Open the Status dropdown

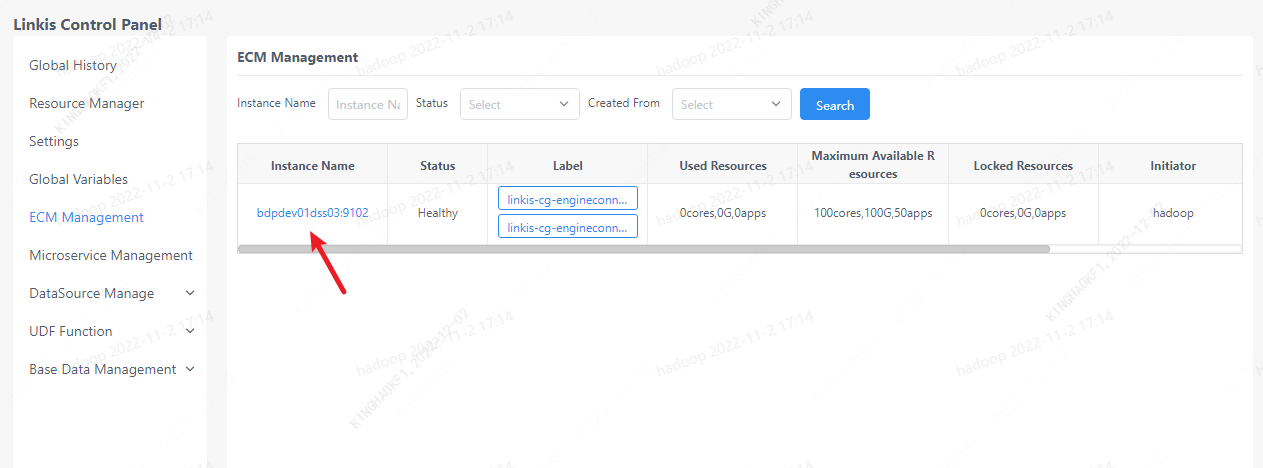tap(519, 105)
